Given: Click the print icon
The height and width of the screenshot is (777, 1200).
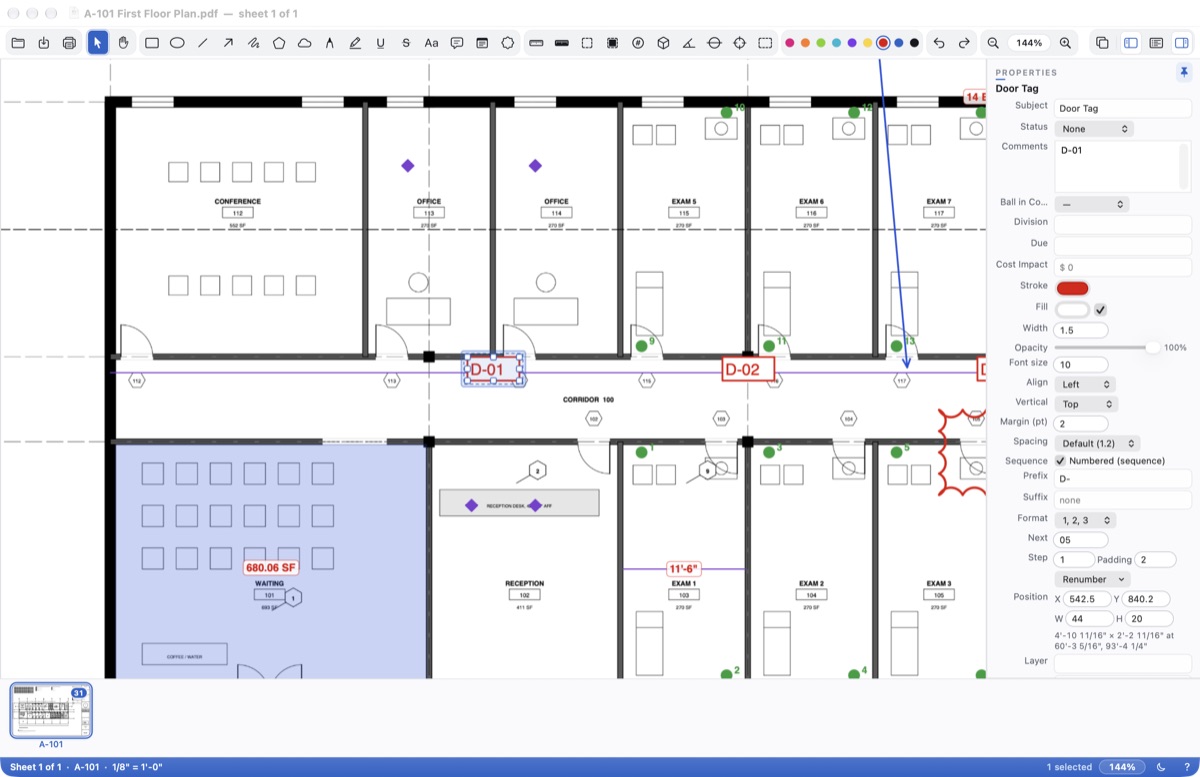Looking at the screenshot, I should [x=69, y=43].
